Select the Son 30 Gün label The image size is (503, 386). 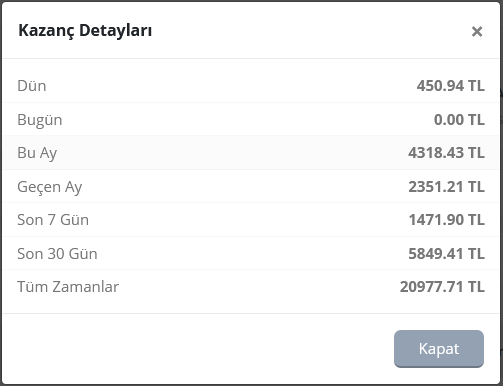(57, 254)
